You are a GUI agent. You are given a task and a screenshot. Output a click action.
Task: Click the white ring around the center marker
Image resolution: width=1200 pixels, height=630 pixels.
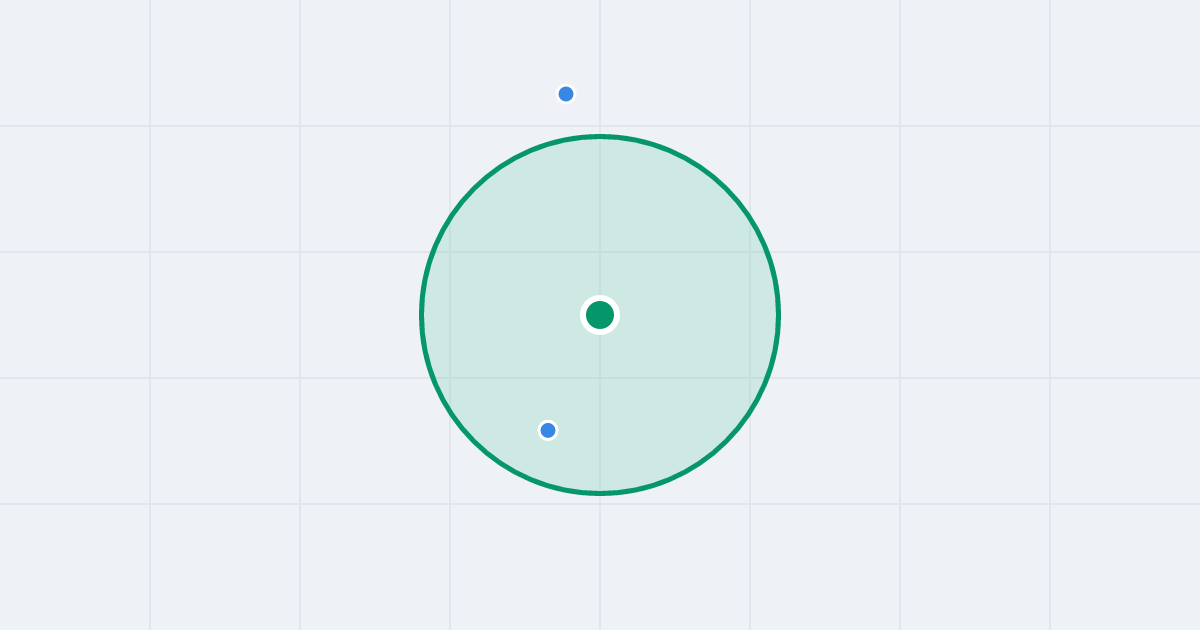point(600,298)
